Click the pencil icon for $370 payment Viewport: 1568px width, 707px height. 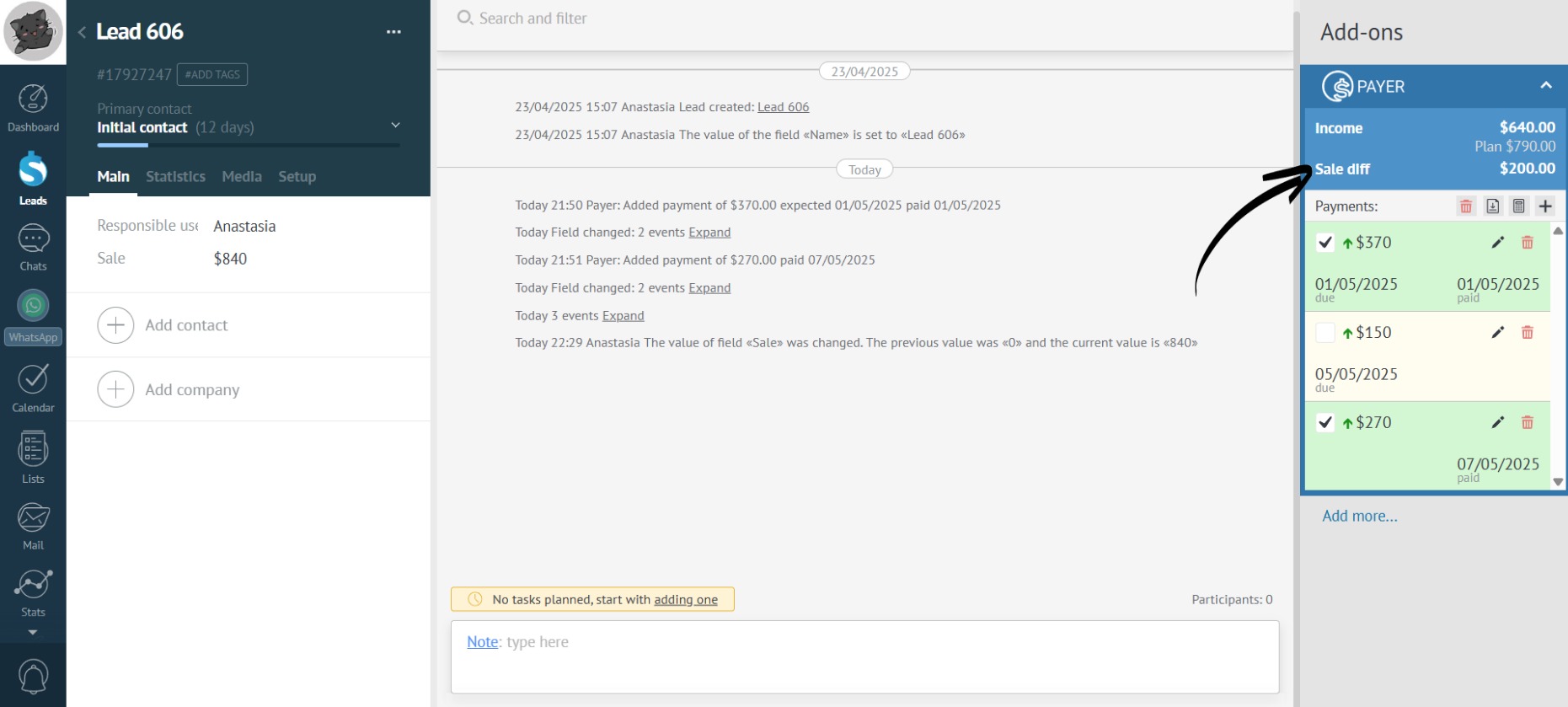(x=1497, y=243)
